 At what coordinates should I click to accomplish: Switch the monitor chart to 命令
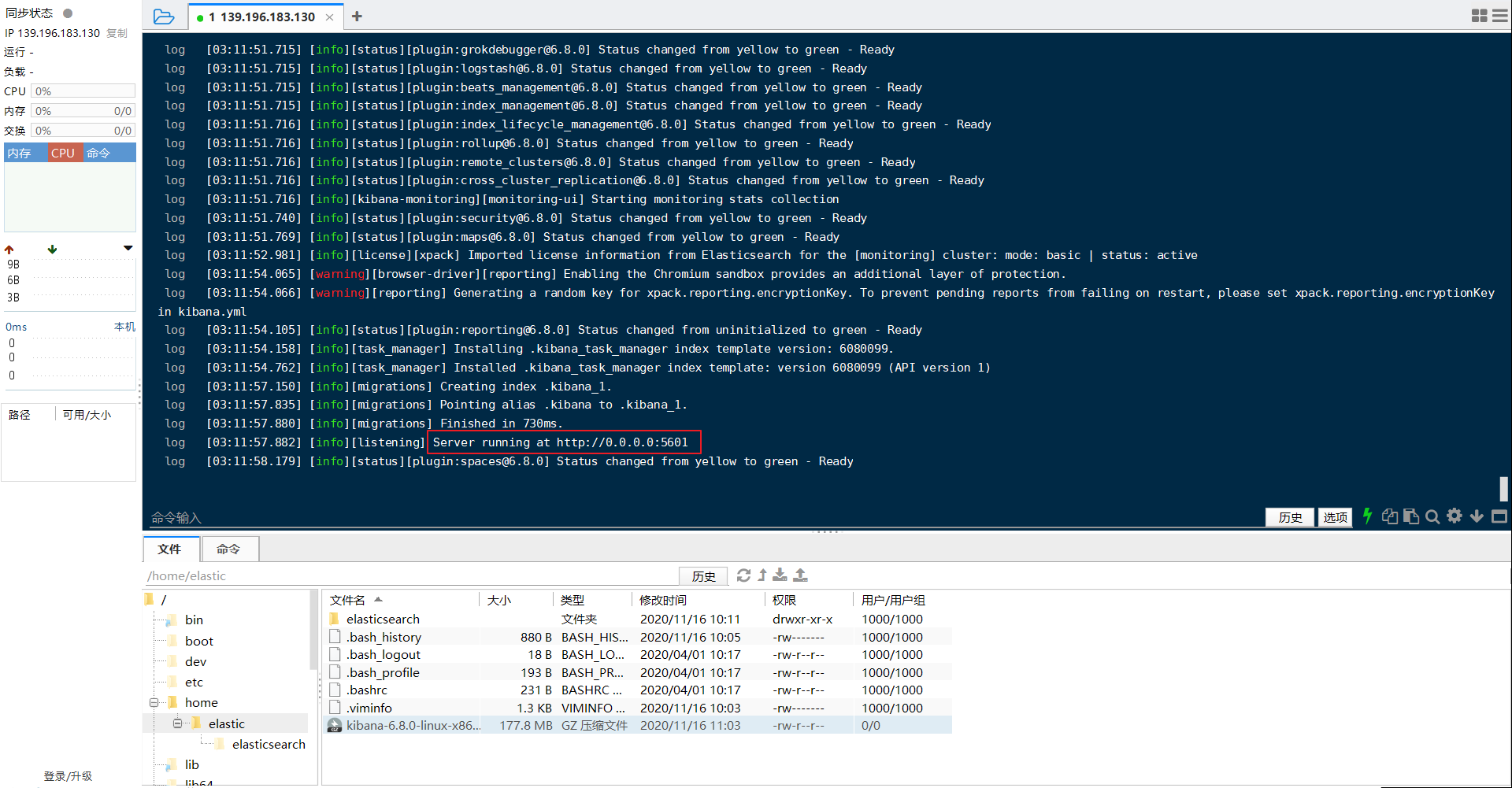98,153
